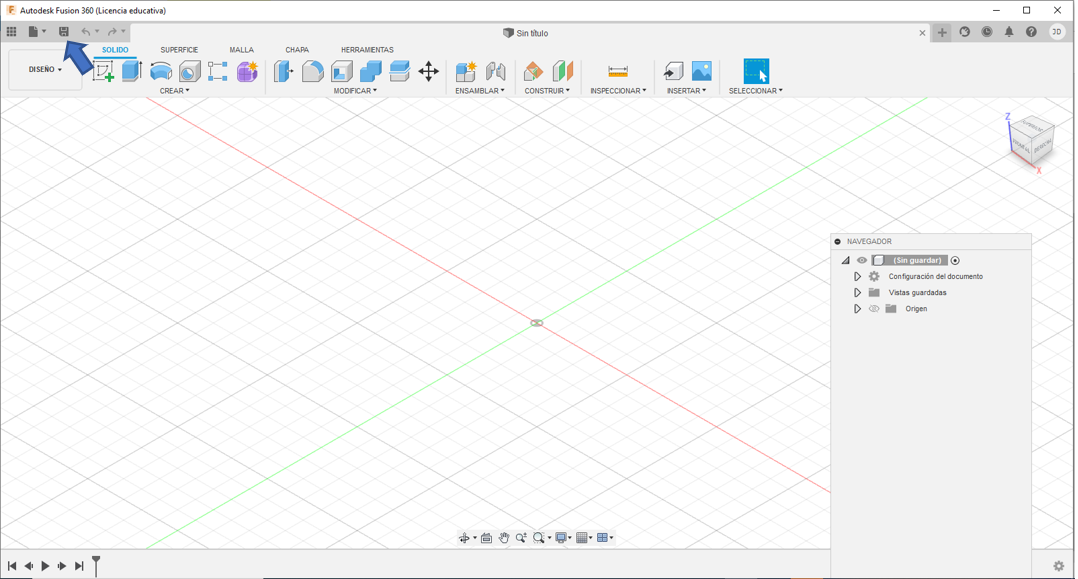Open Display Settings monitor icon
Viewport: 1078px width, 579px height.
click(561, 538)
